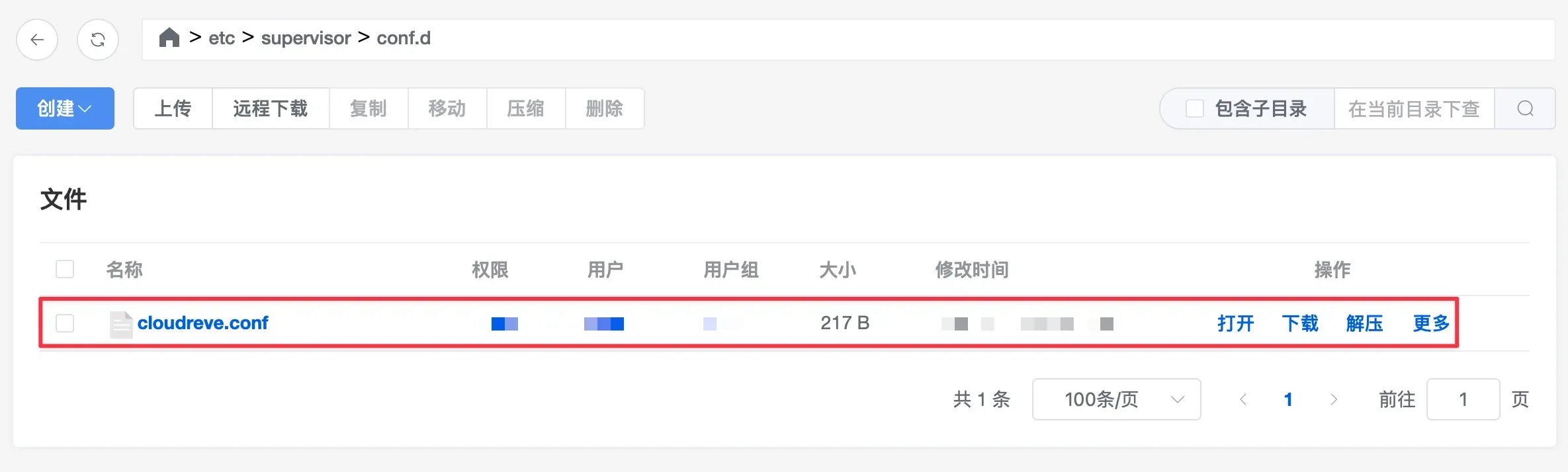Image resolution: width=1568 pixels, height=472 pixels.
Task: Expand the 100条/页 page size dropdown
Action: point(1116,399)
